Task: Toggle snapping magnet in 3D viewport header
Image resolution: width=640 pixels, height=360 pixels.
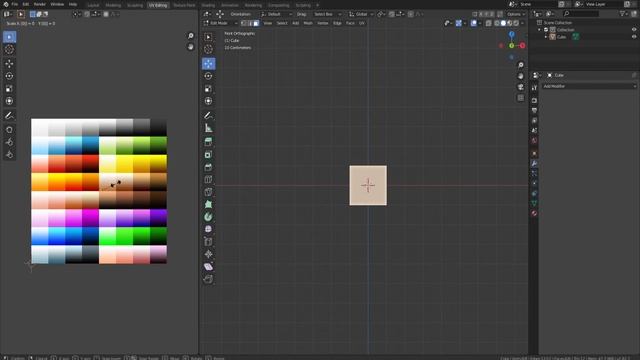Action: pyautogui.click(x=391, y=14)
